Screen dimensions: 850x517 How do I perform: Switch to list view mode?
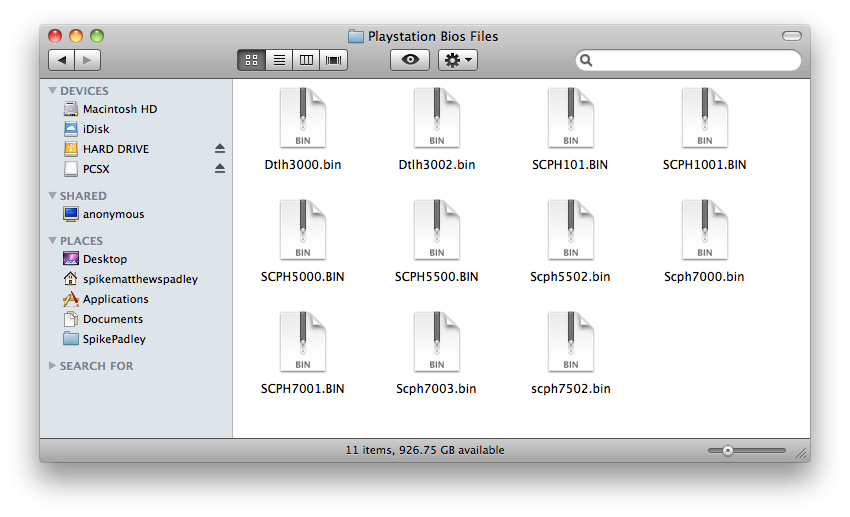pyautogui.click(x=279, y=60)
